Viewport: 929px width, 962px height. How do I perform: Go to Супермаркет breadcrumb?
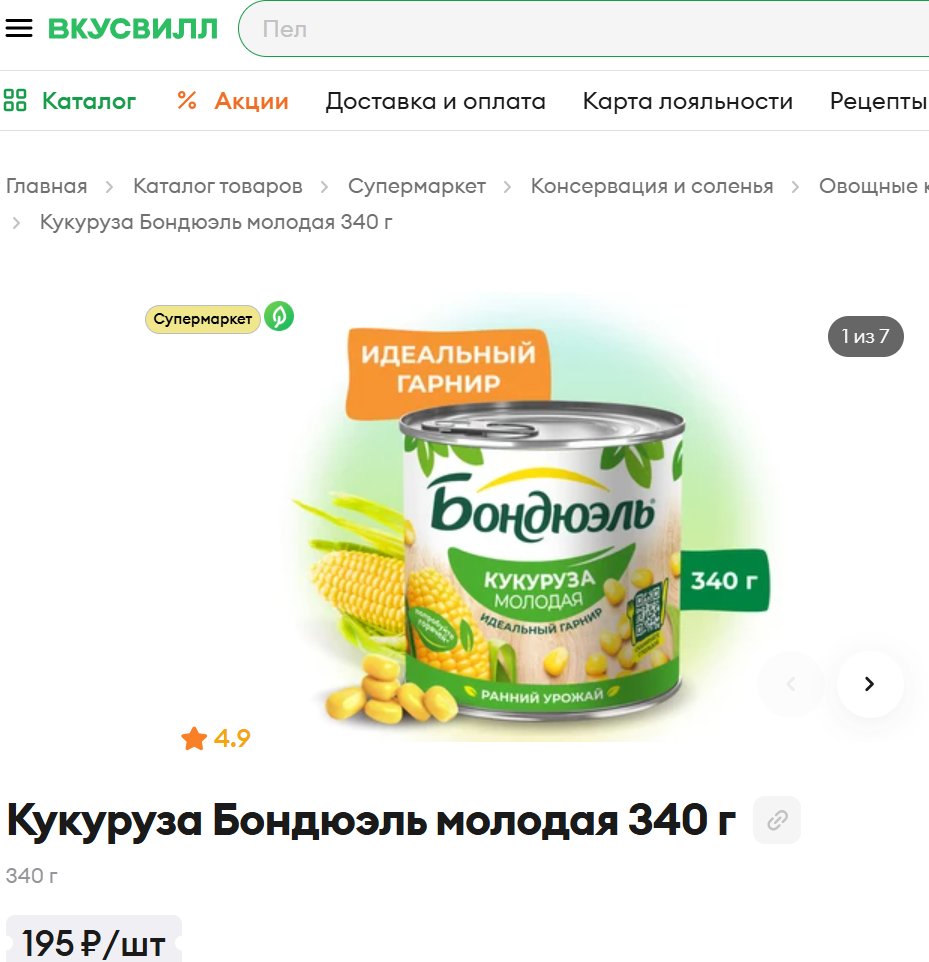(x=417, y=186)
